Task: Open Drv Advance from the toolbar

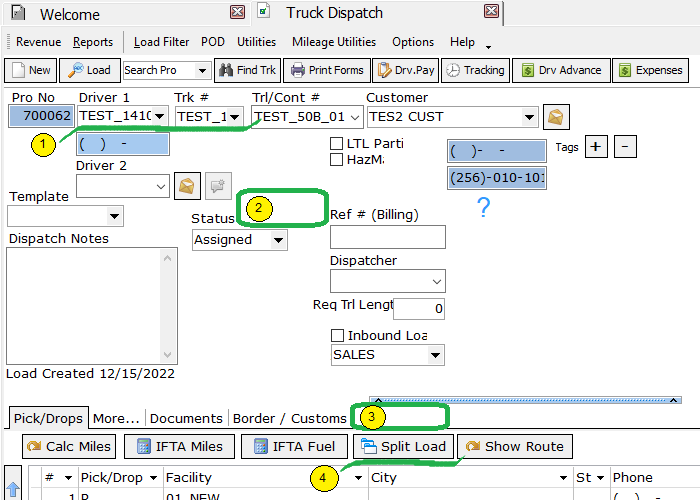Action: [x=559, y=70]
